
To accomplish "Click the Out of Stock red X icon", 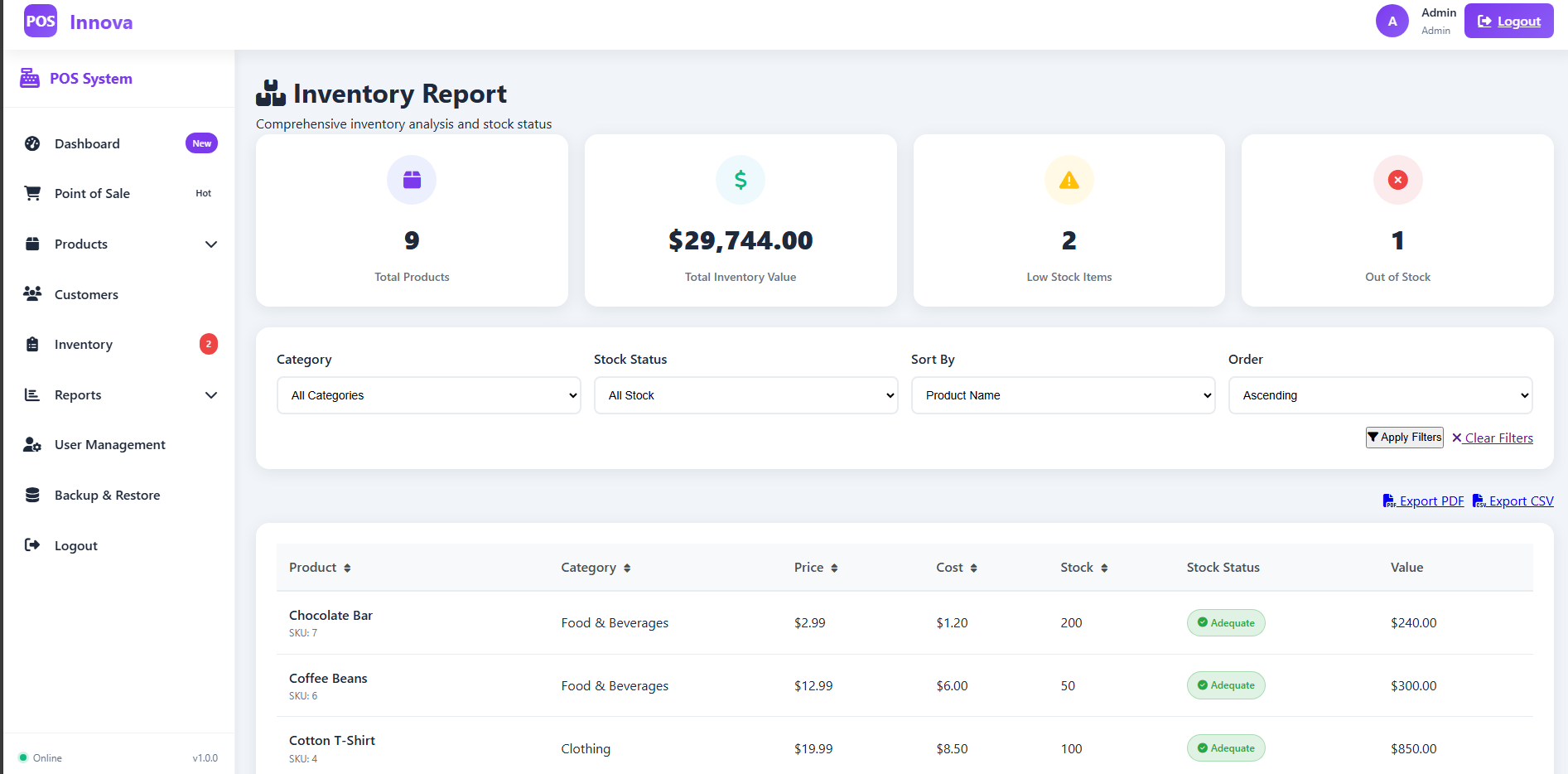I will click(x=1397, y=180).
